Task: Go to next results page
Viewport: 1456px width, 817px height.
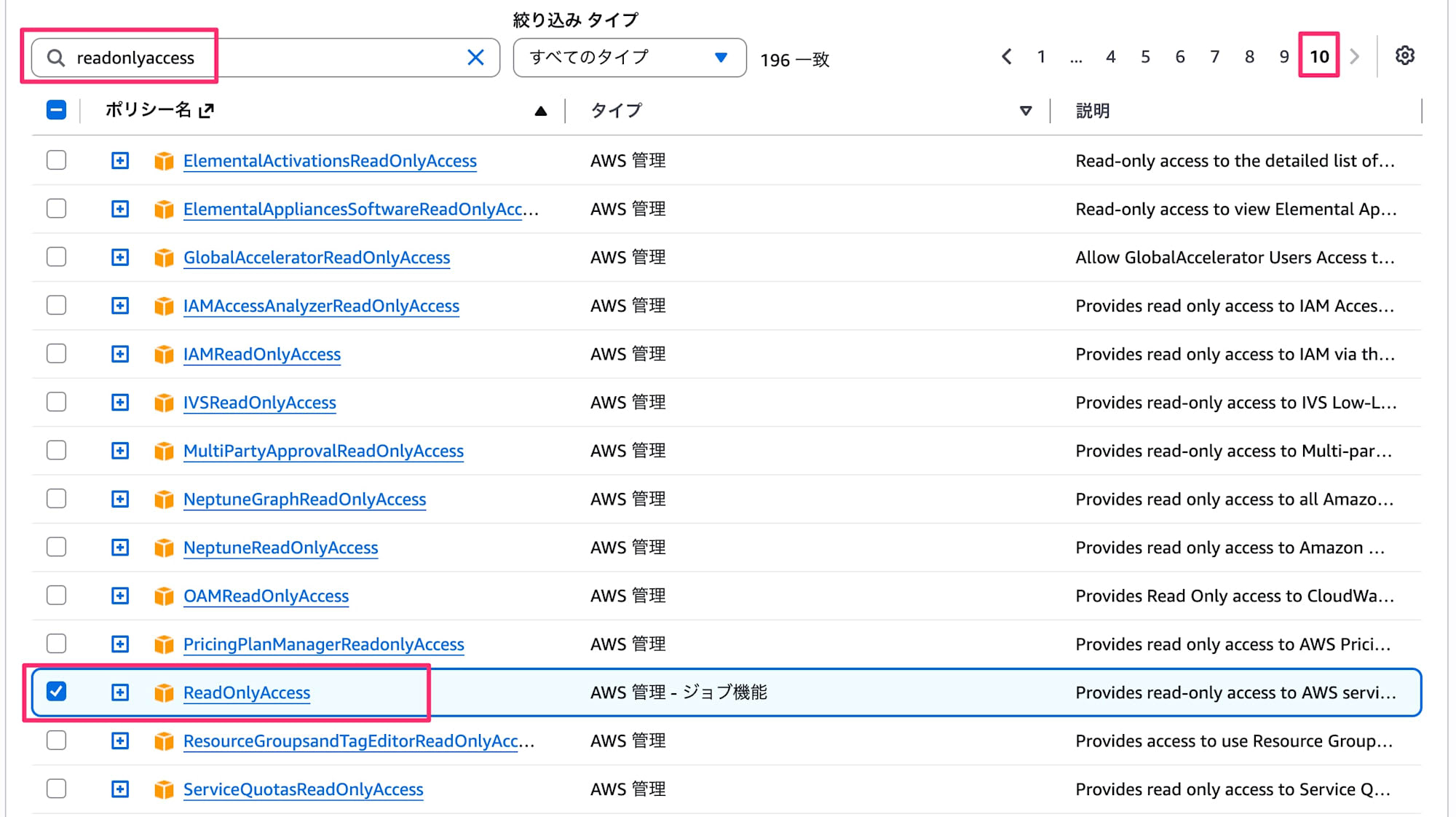Action: click(x=1354, y=57)
